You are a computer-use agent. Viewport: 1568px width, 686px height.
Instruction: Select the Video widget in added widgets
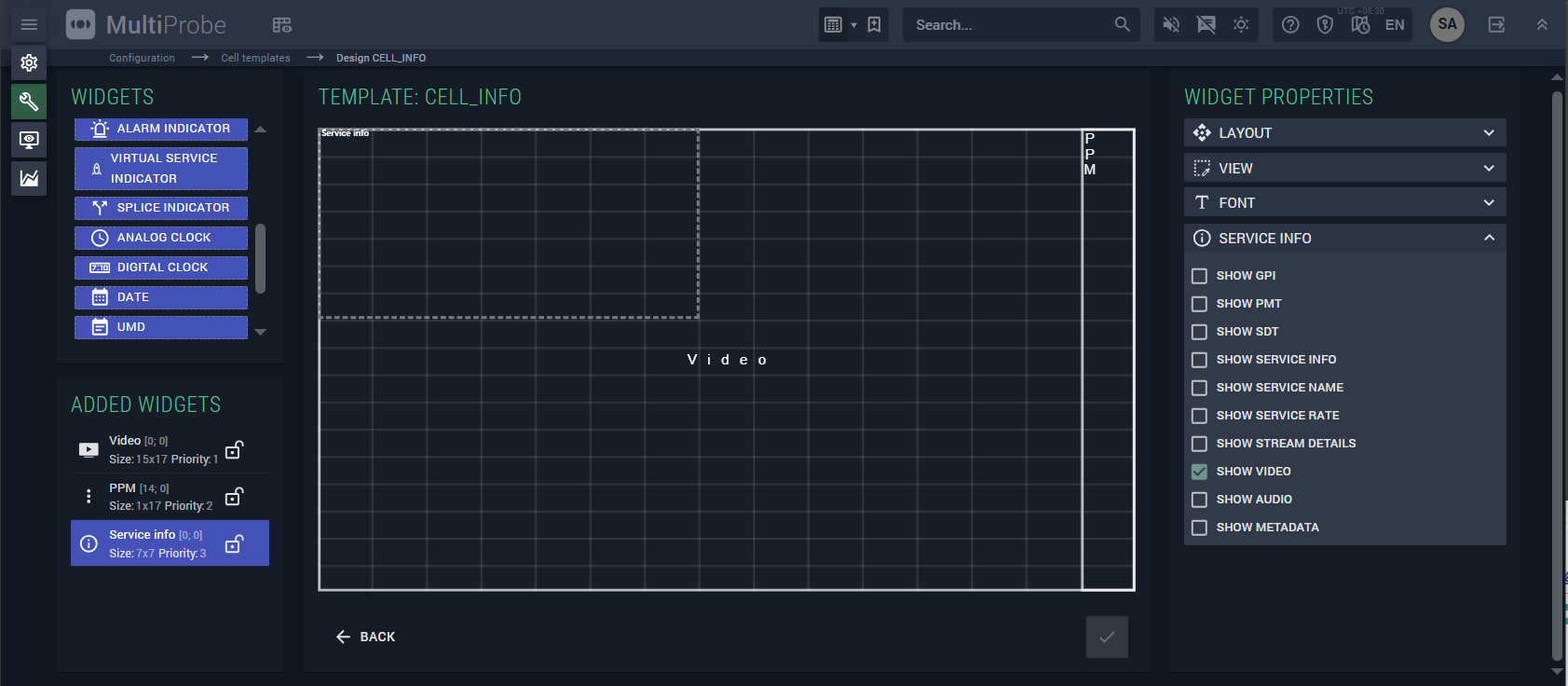[x=170, y=450]
